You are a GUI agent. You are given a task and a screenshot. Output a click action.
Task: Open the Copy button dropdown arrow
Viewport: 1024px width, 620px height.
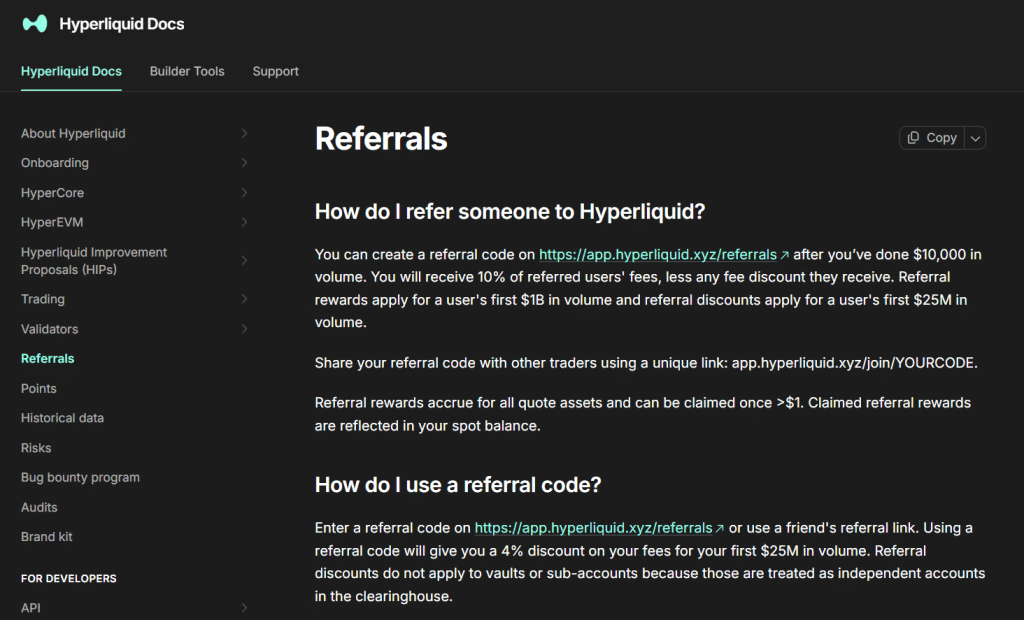tap(975, 138)
